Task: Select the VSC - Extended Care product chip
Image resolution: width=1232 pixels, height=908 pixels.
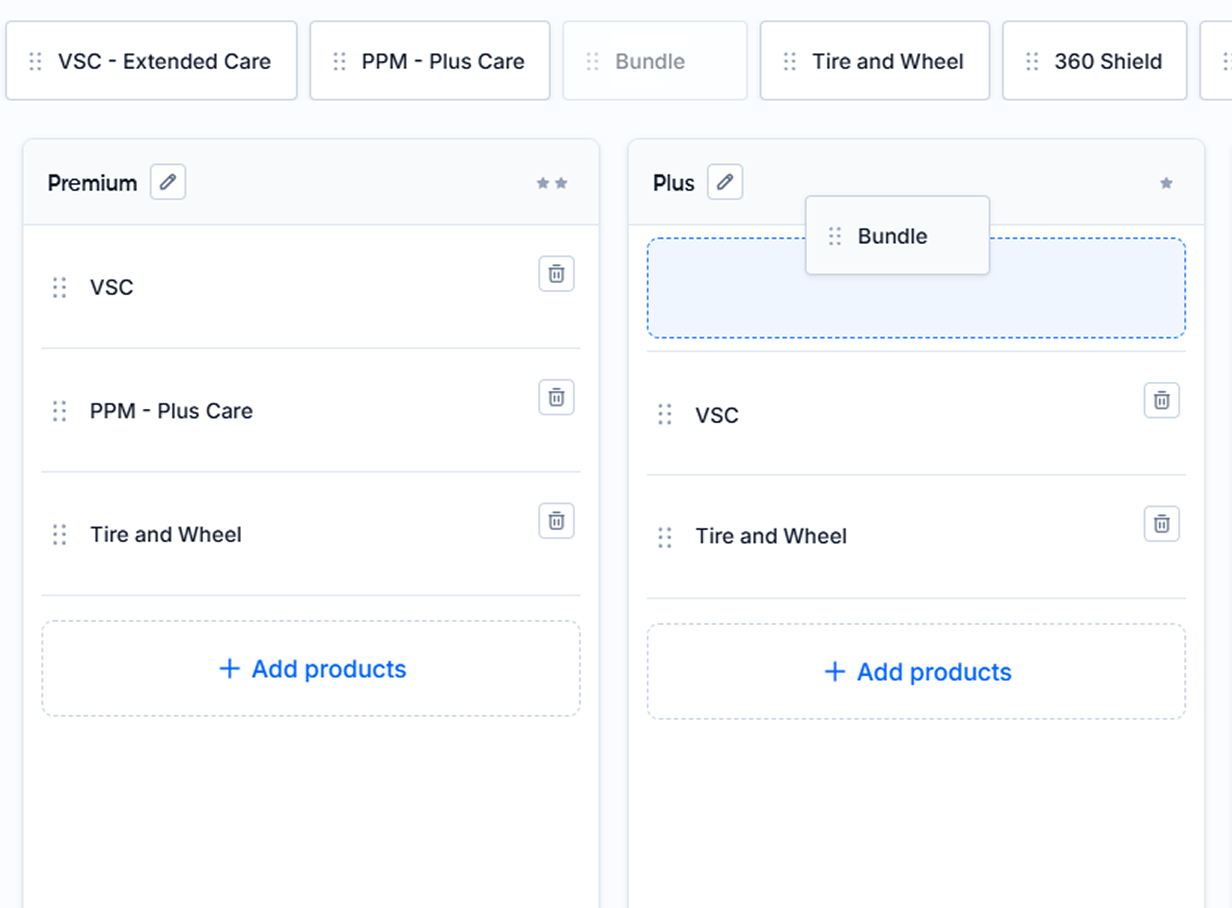Action: (152, 61)
